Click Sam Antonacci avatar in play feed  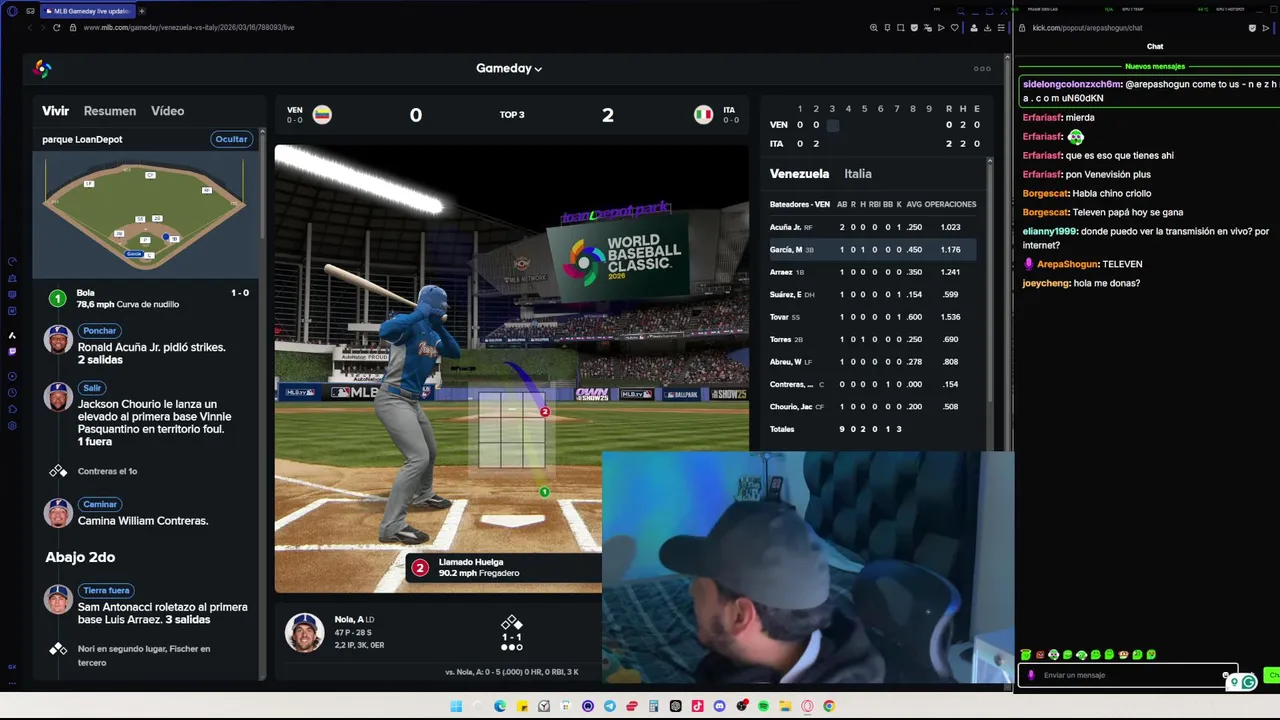pos(58,599)
